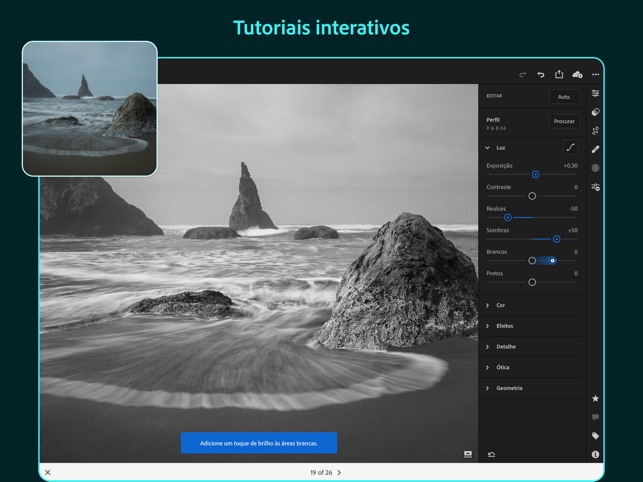Open the cloud sync status icon
Viewport: 643px width, 482px height.
[577, 74]
